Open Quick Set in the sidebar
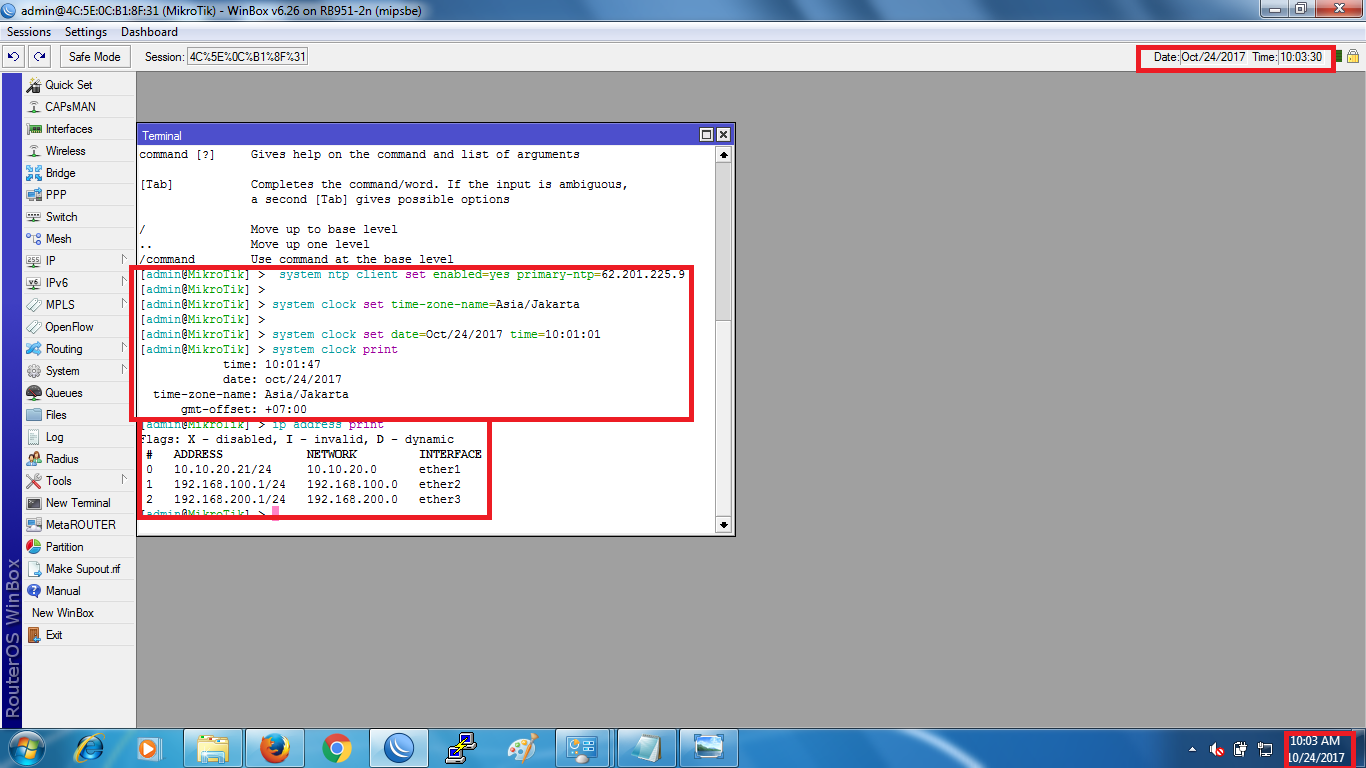This screenshot has height=768, width=1366. 79,85
